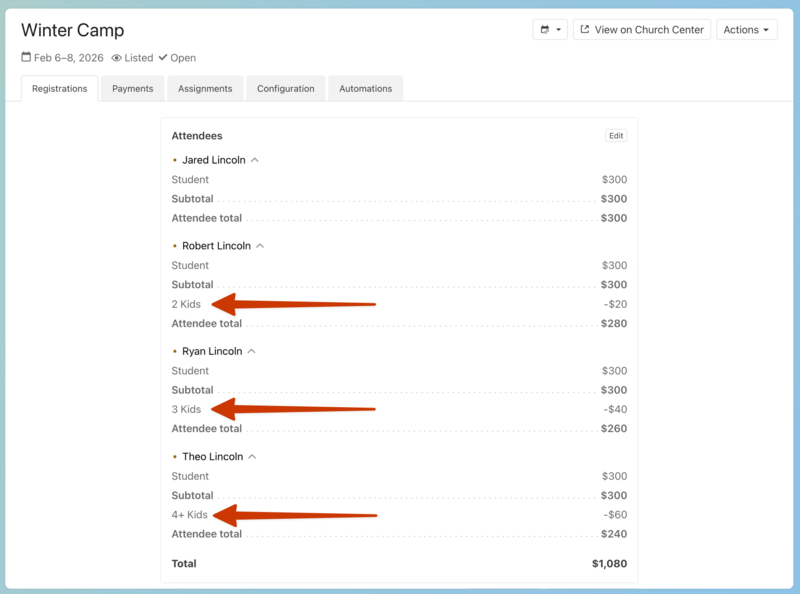Click the Edit button for Attendees

616,136
